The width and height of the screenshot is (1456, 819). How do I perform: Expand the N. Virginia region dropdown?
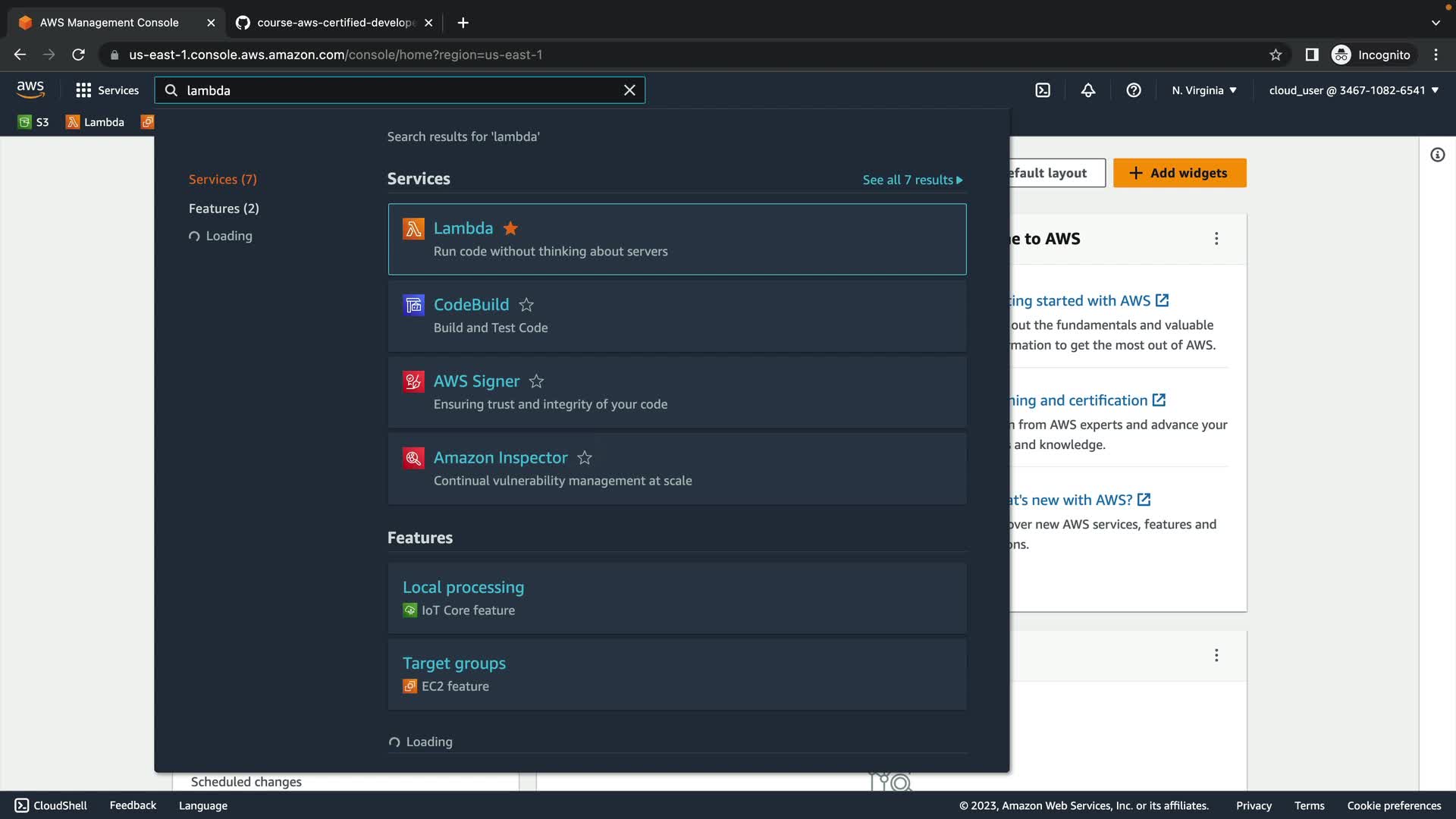click(1203, 90)
